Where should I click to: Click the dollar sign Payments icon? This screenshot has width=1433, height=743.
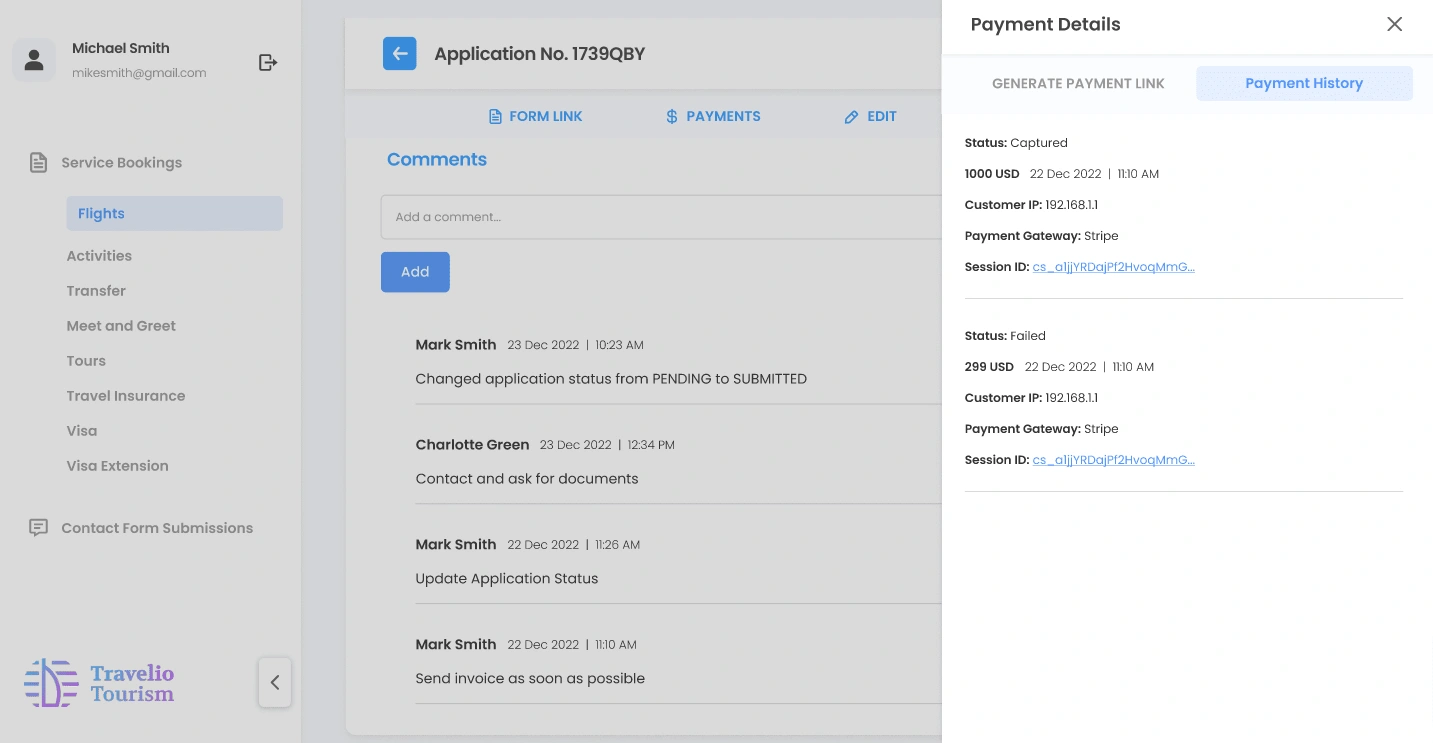pyautogui.click(x=672, y=117)
